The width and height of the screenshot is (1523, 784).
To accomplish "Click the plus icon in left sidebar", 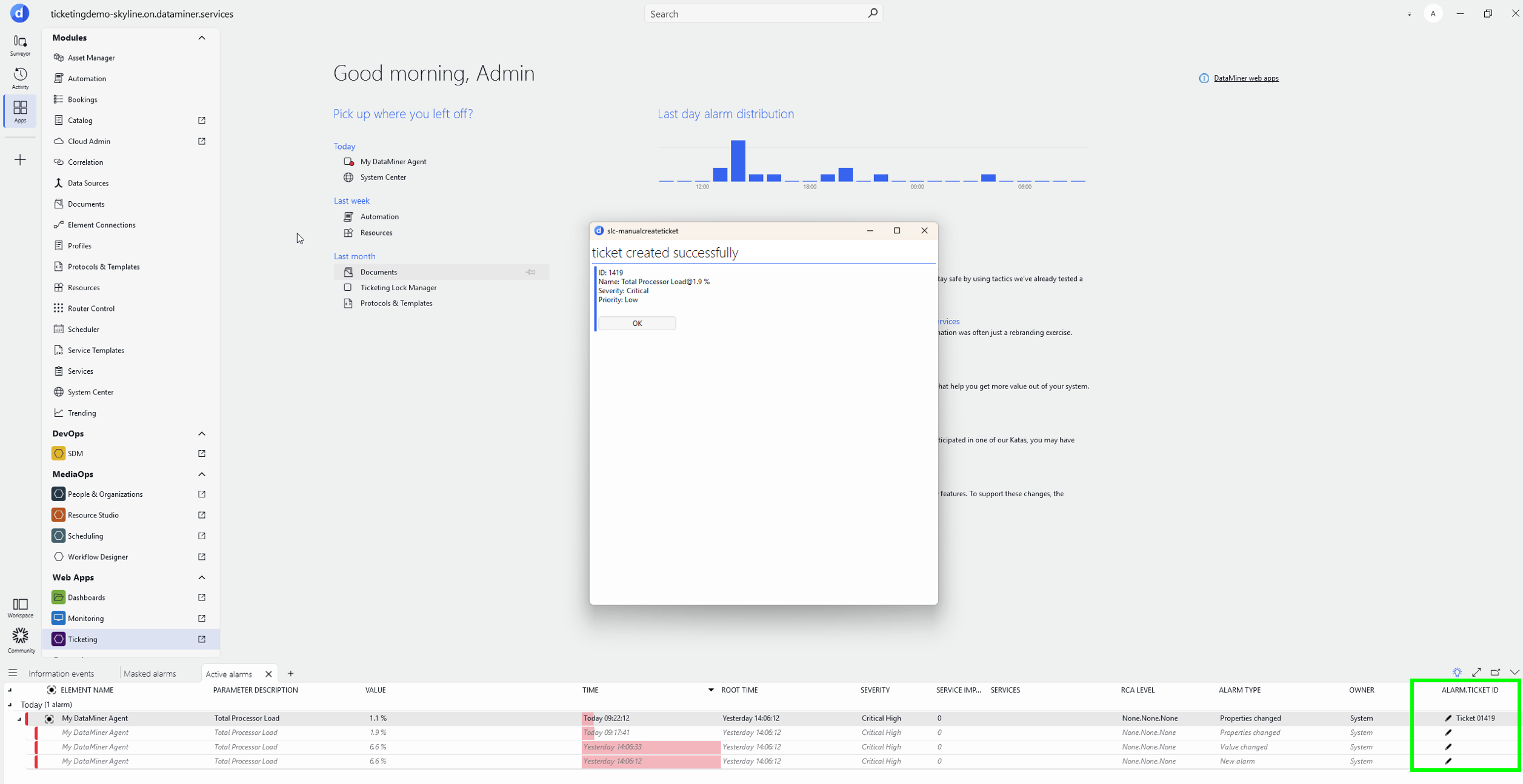I will 20,160.
